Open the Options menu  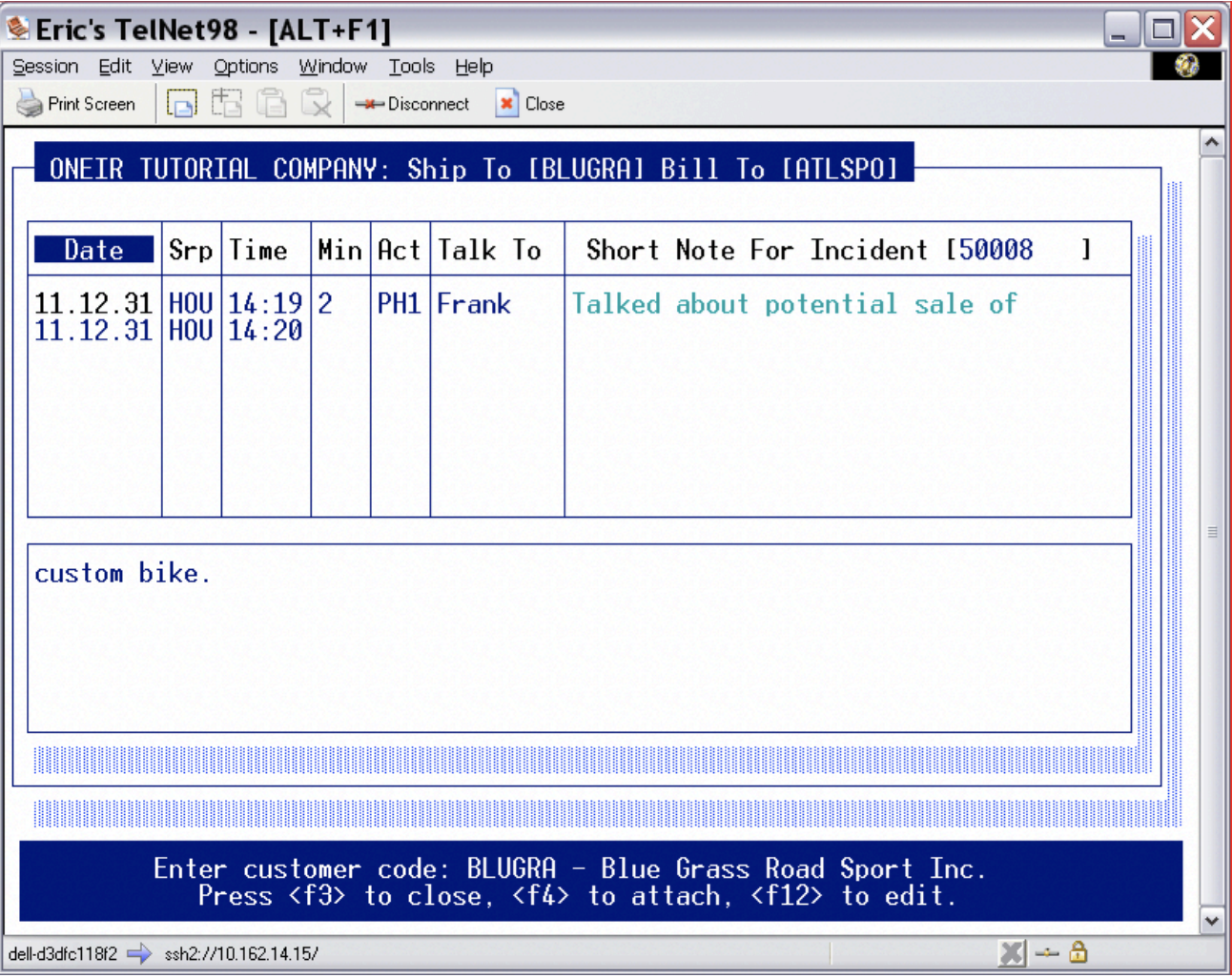tap(245, 66)
